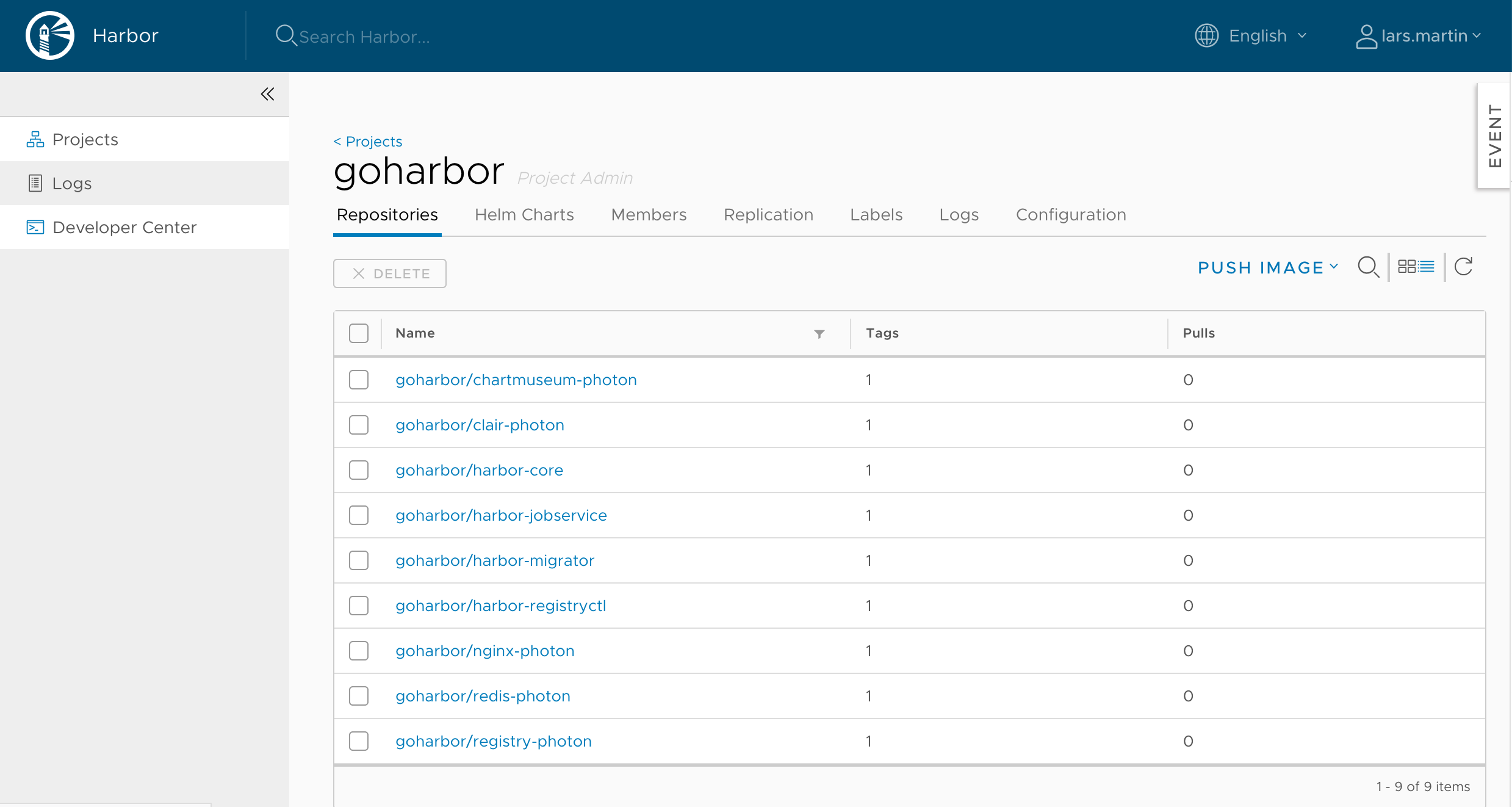Image resolution: width=1512 pixels, height=807 pixels.
Task: Check the goharbor/nginx-photon row checkbox
Action: [359, 651]
